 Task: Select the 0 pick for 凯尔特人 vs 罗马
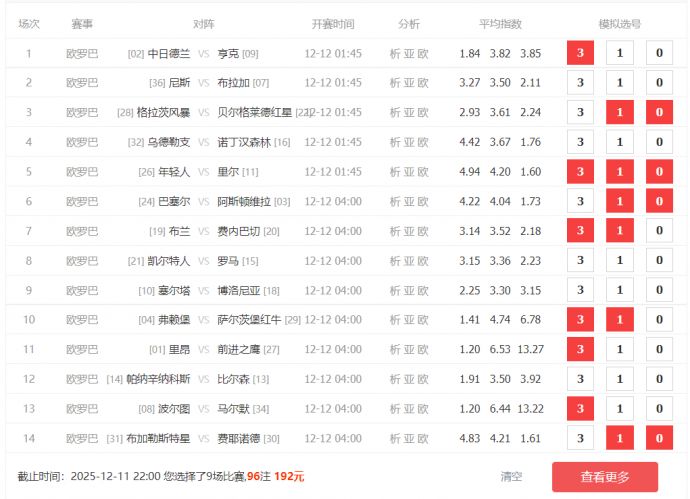659,261
